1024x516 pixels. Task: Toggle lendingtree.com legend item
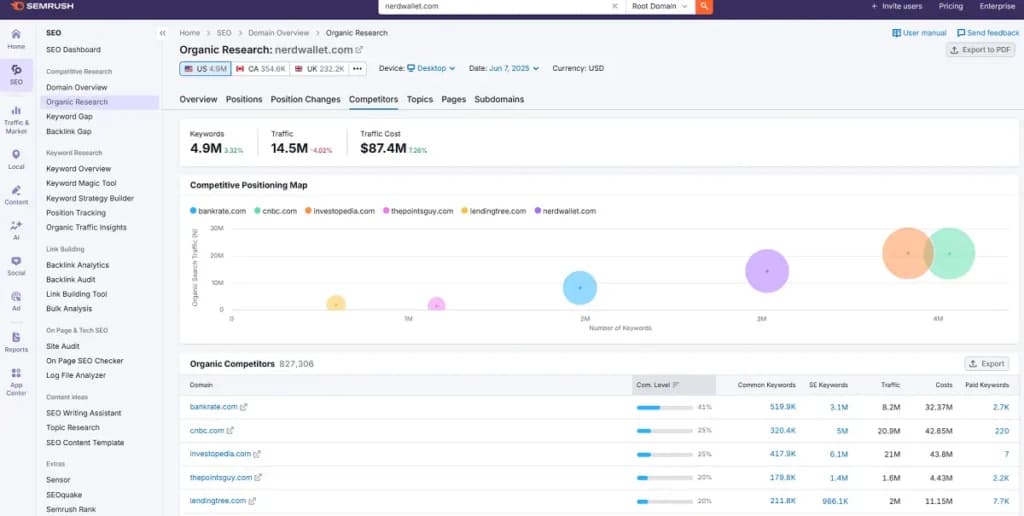[494, 211]
